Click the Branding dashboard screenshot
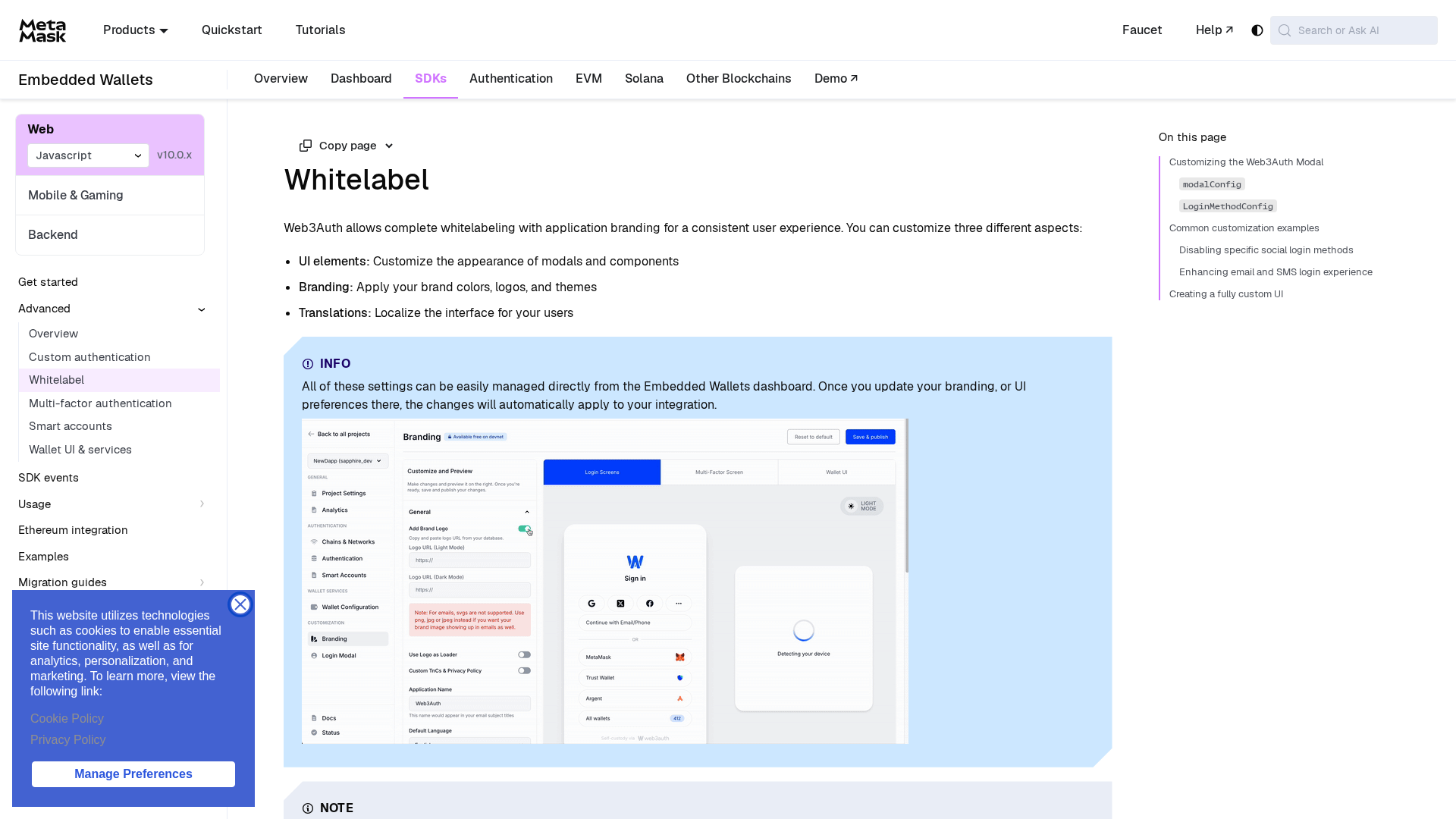This screenshot has width=1456, height=819. (x=605, y=581)
